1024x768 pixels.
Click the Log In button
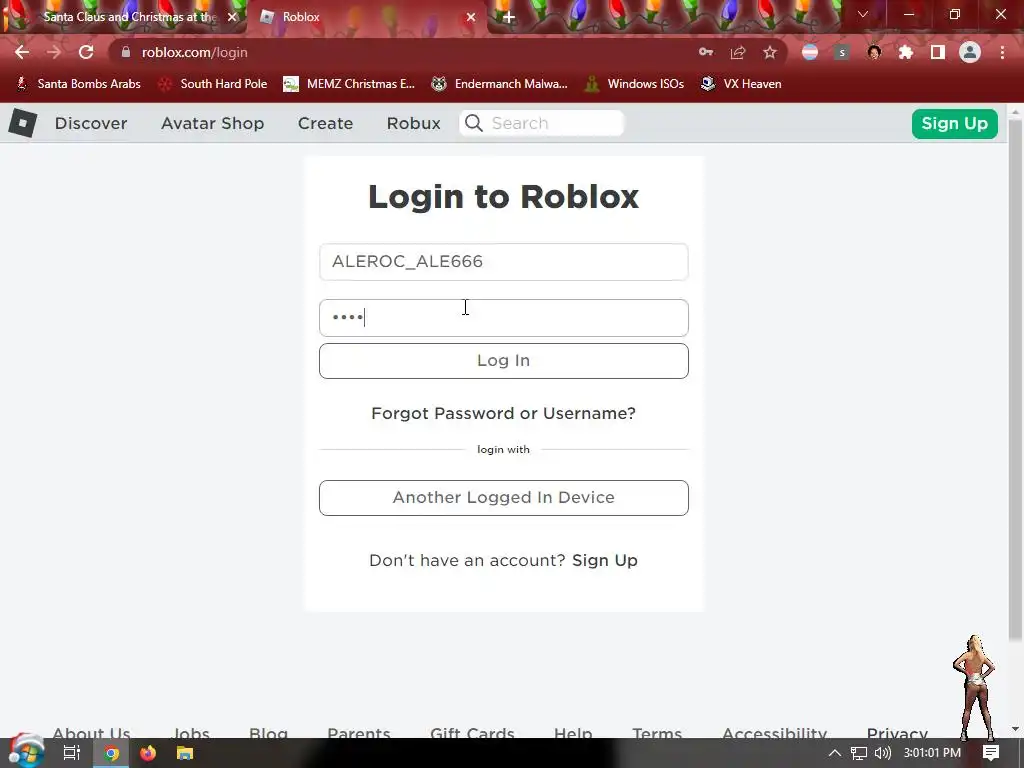pyautogui.click(x=504, y=360)
